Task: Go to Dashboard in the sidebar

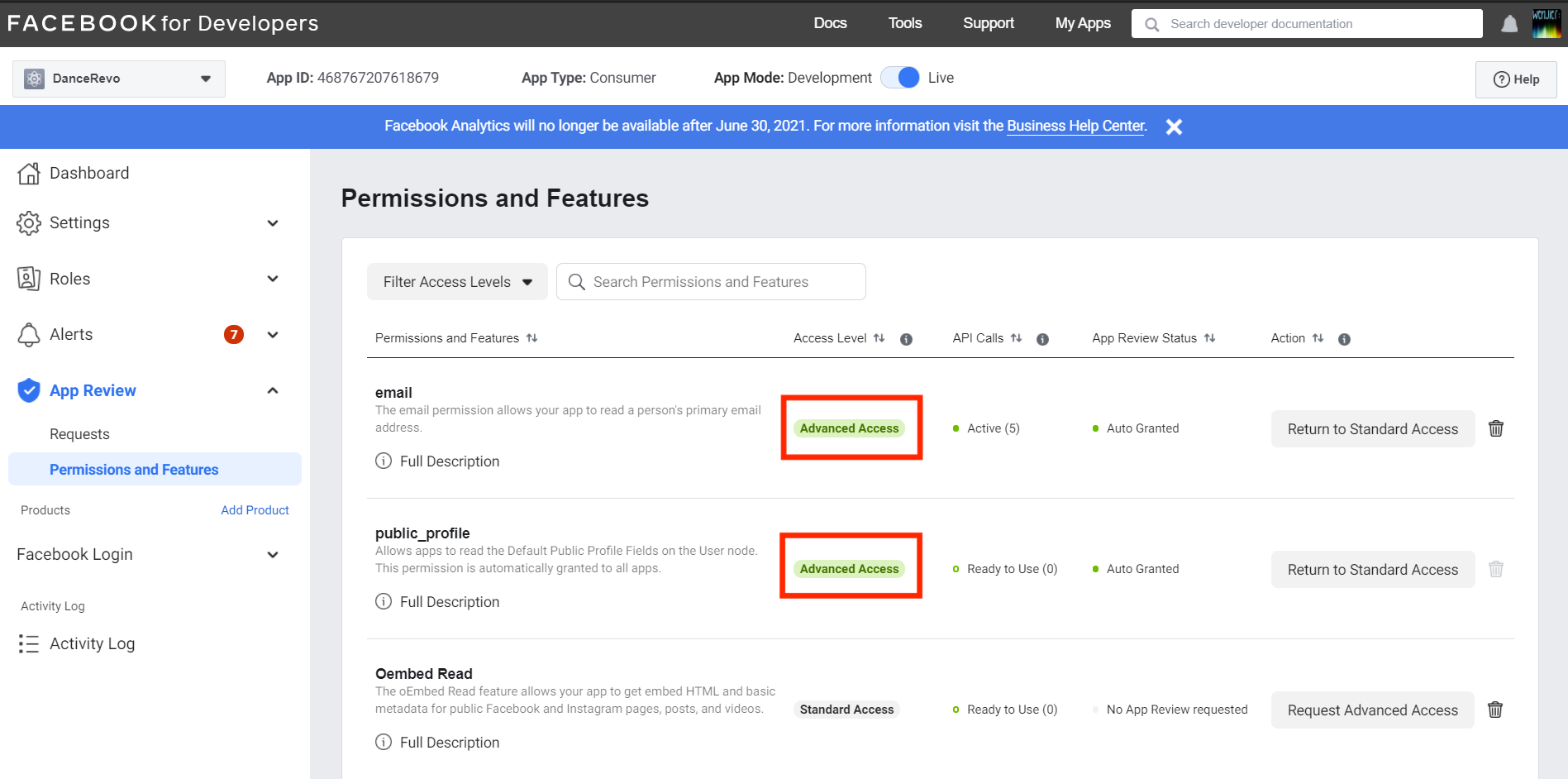Action: click(x=89, y=173)
